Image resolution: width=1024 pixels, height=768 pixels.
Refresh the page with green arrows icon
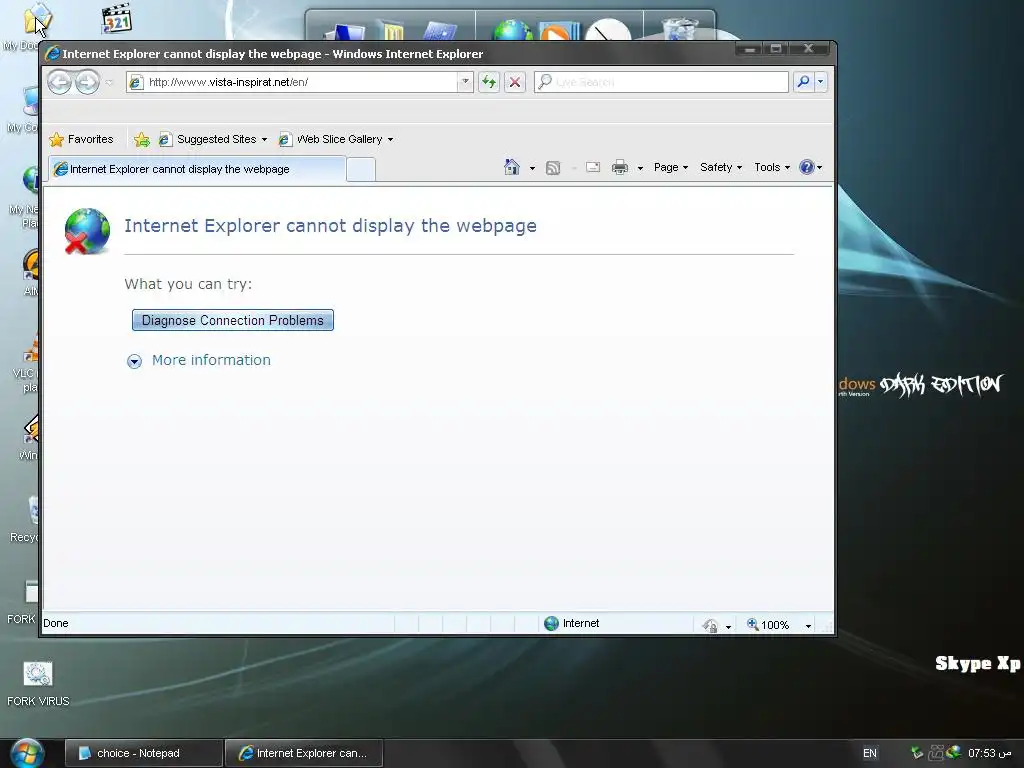coord(488,82)
